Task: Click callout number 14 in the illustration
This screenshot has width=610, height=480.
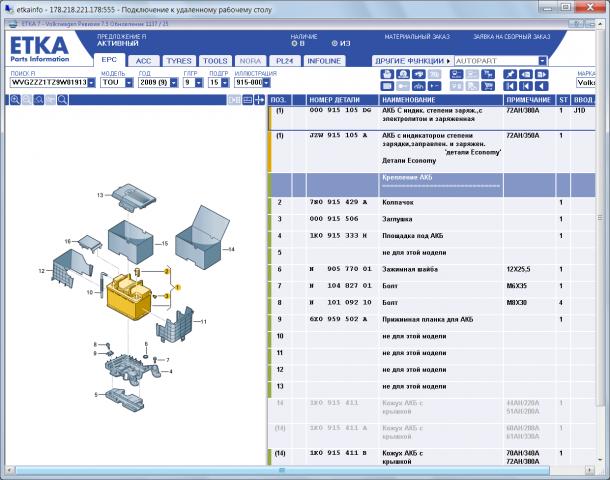Action: (231, 249)
